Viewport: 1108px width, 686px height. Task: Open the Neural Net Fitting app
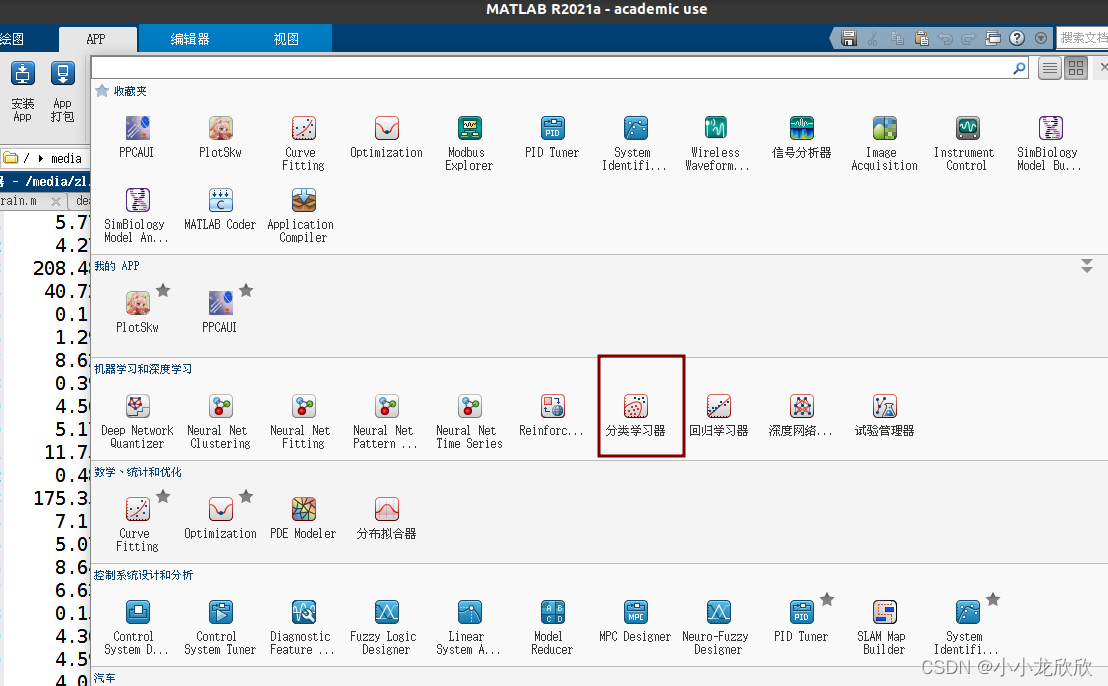(303, 422)
